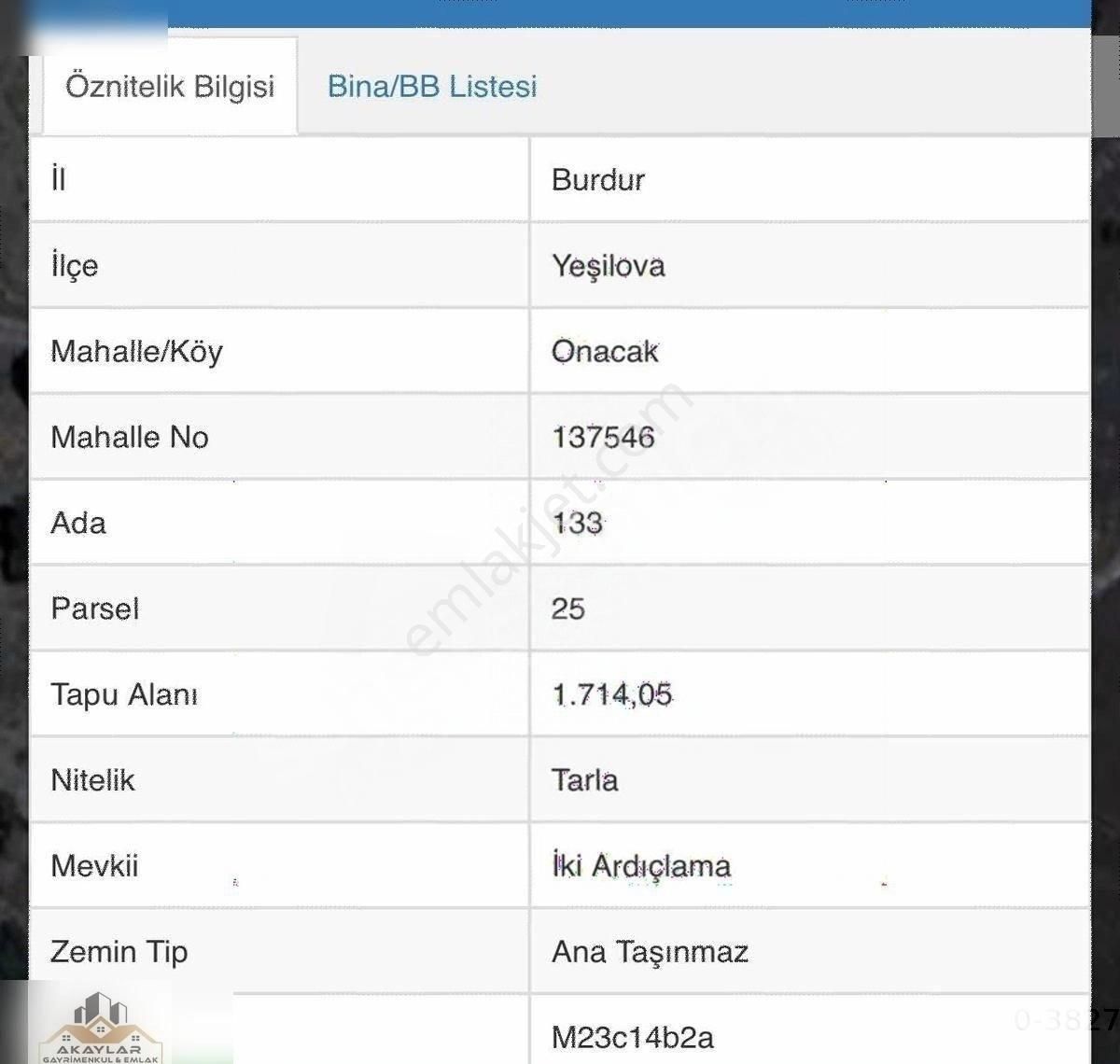
Task: Select Mevkii value İki Ardıçlama
Action: 641,866
